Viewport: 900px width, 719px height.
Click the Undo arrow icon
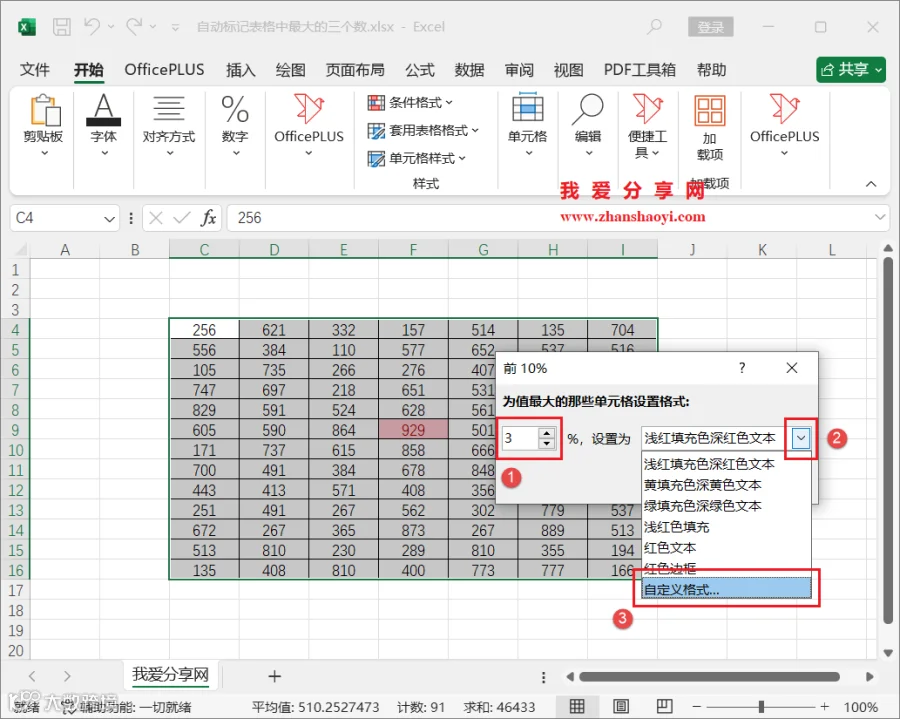pos(92,26)
